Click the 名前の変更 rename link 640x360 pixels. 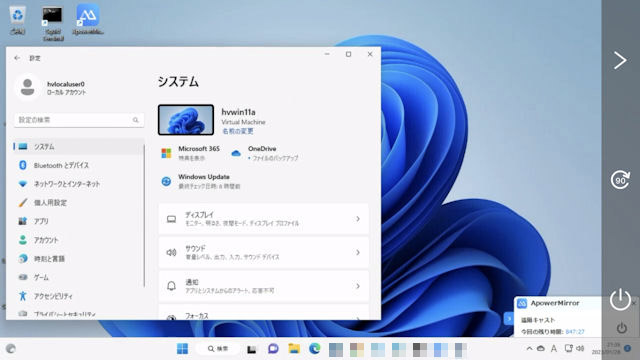coord(238,131)
